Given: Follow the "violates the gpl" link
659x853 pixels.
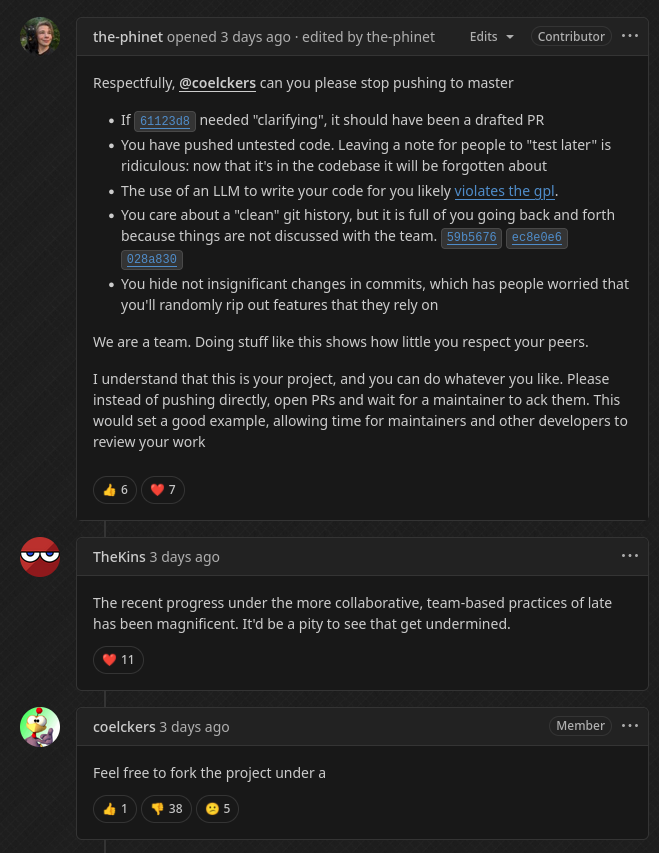Looking at the screenshot, I should 504,191.
